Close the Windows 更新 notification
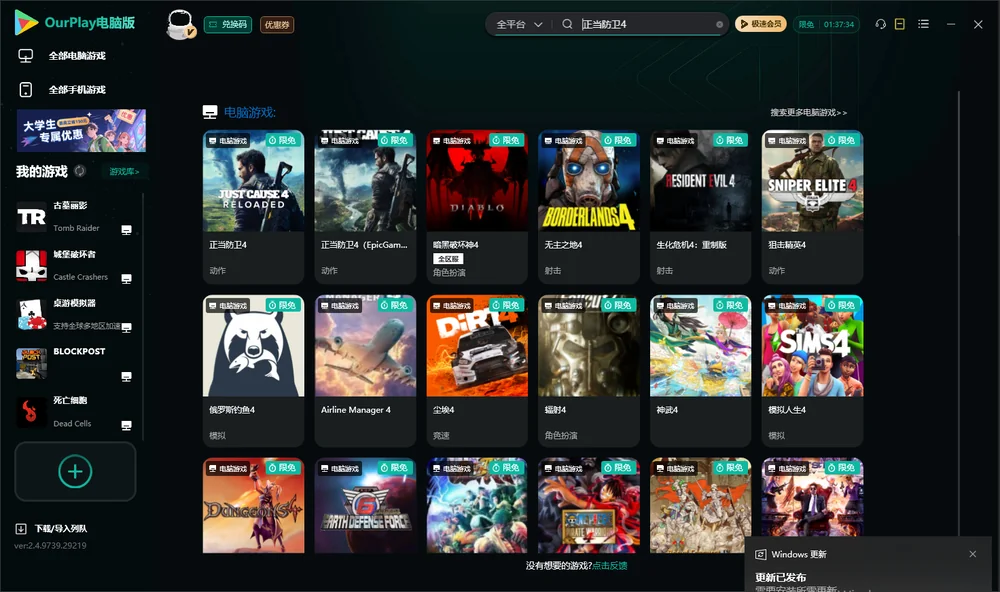This screenshot has height=592, width=1000. pyautogui.click(x=973, y=554)
